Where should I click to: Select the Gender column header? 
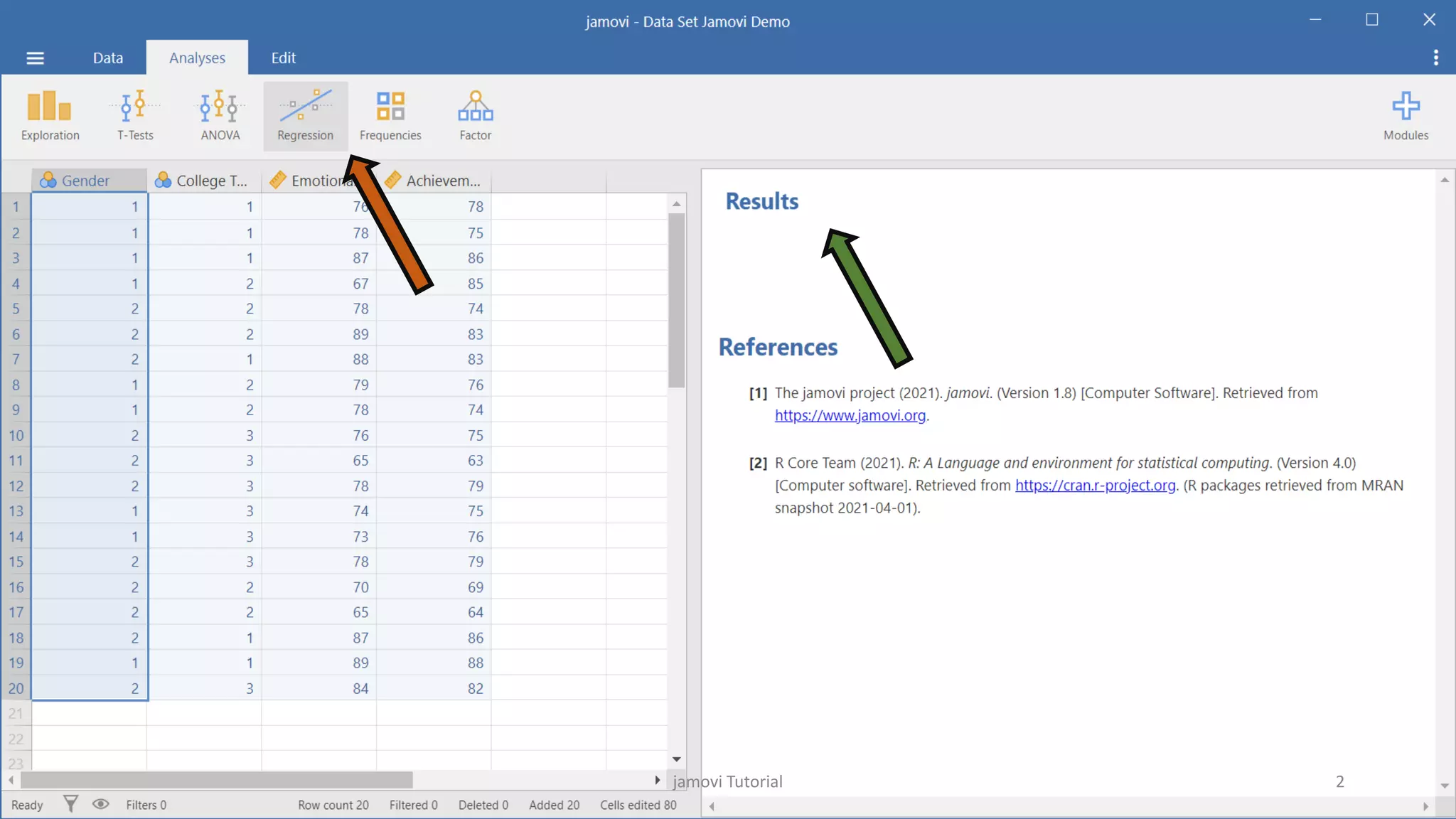(x=85, y=181)
